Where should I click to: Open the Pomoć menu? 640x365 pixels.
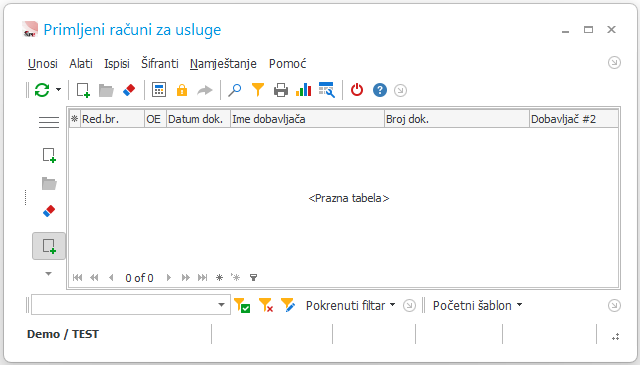[287, 64]
